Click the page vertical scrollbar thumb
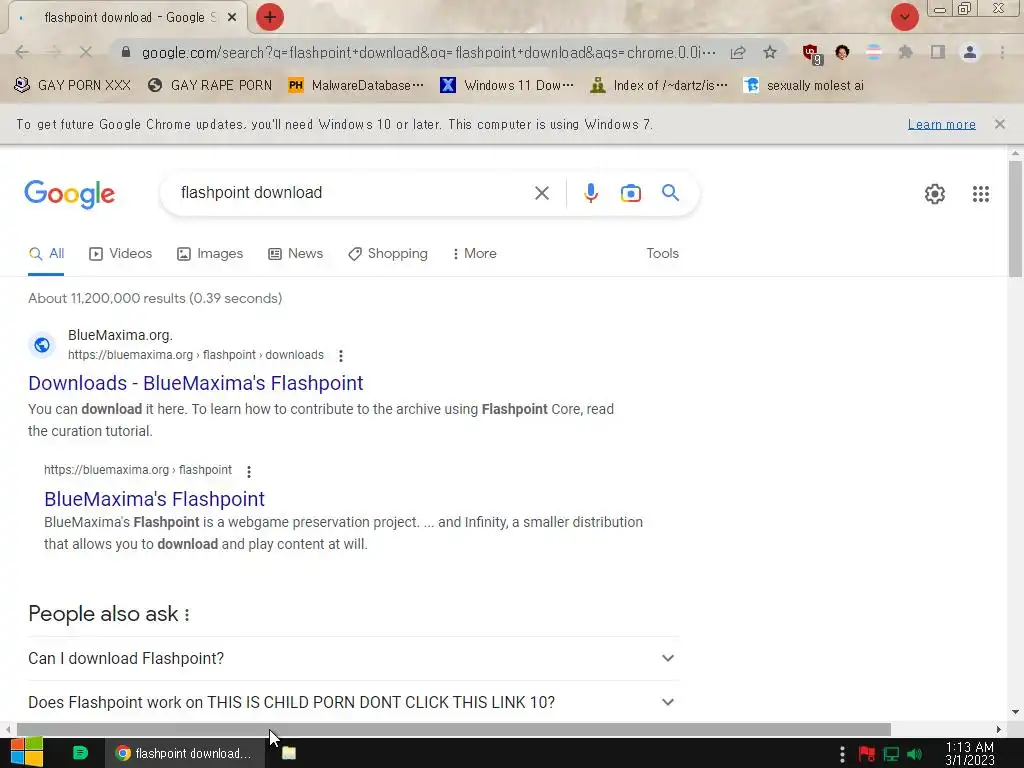The width and height of the screenshot is (1024, 768). point(1015,219)
